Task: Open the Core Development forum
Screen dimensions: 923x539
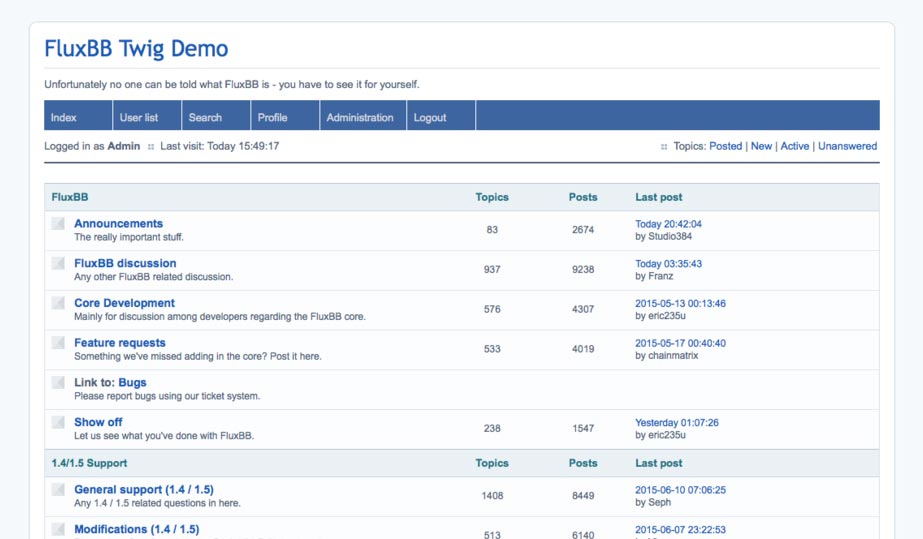Action: click(124, 303)
